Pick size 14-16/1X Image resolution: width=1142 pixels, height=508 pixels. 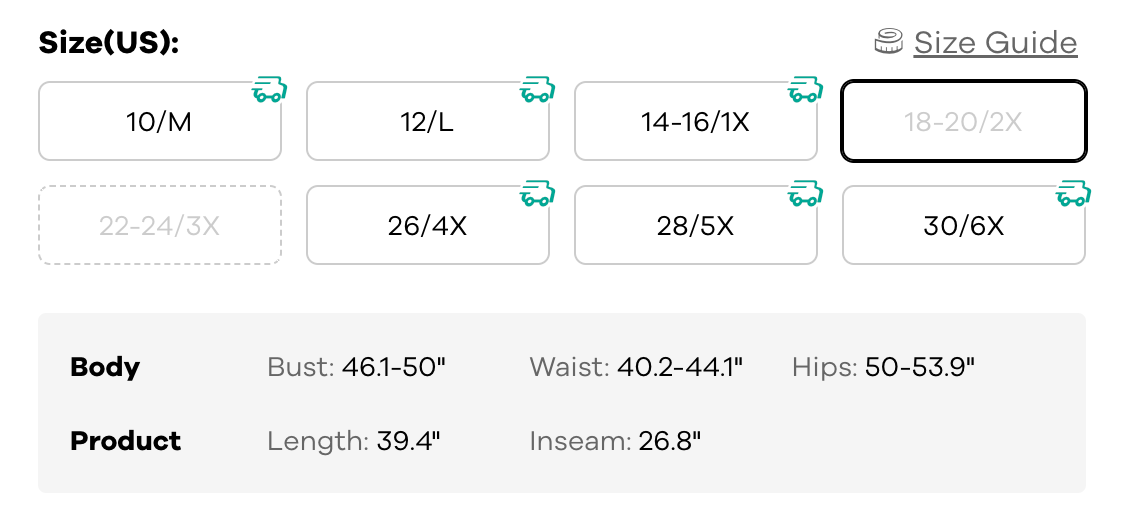[695, 122]
